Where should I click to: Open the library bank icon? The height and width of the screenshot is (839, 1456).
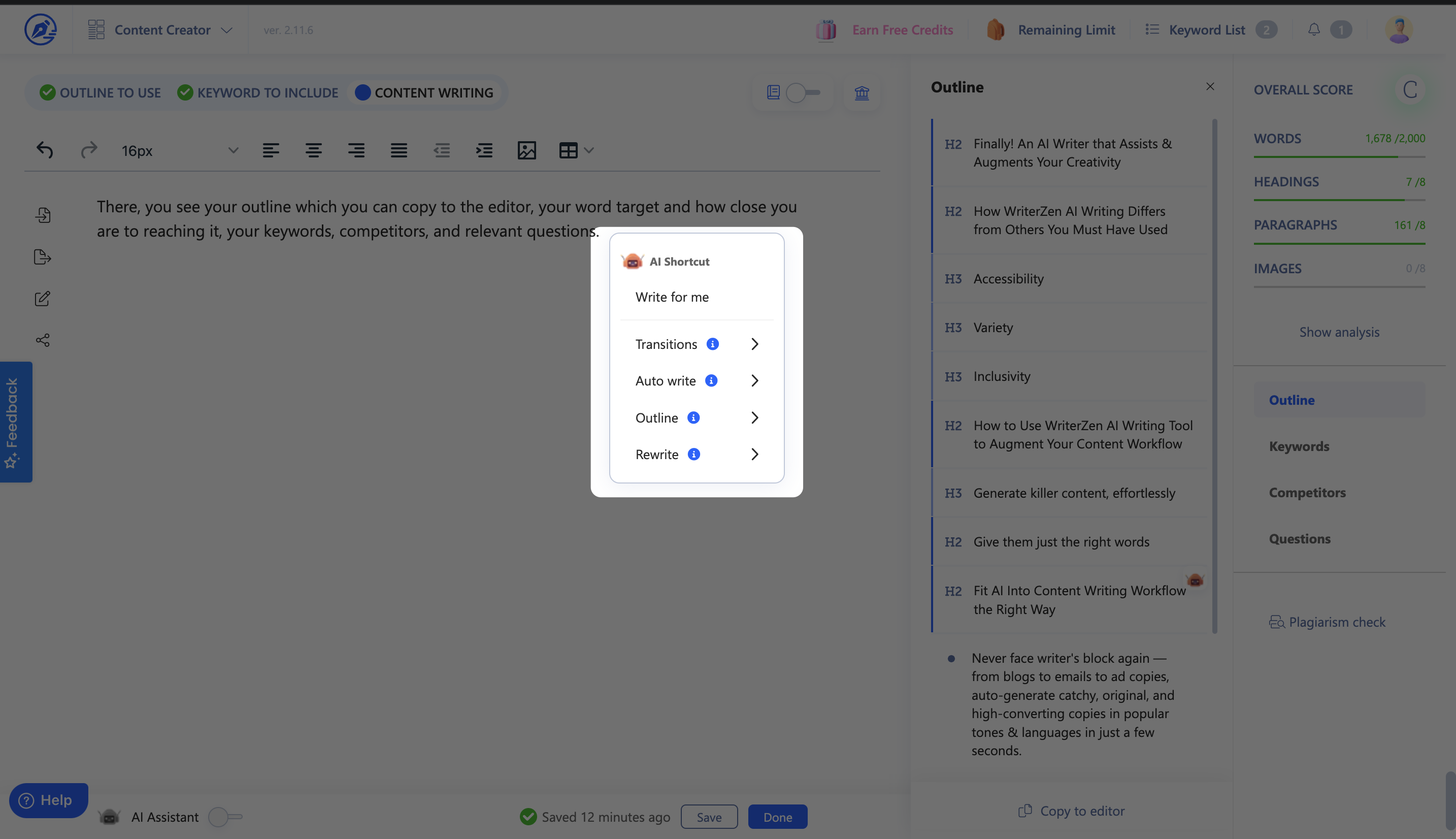pyautogui.click(x=862, y=92)
